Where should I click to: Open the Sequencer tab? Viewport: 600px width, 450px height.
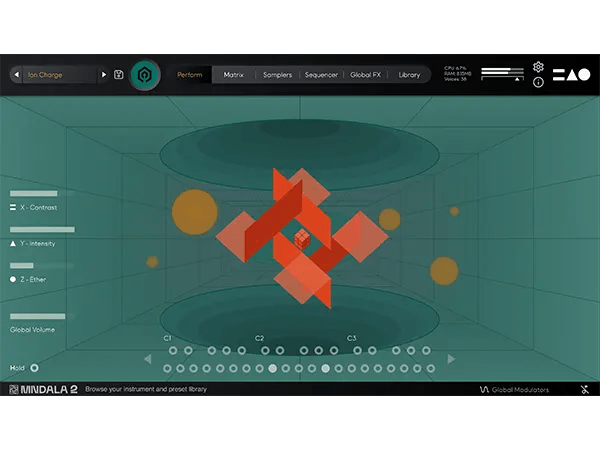pyautogui.click(x=321, y=75)
